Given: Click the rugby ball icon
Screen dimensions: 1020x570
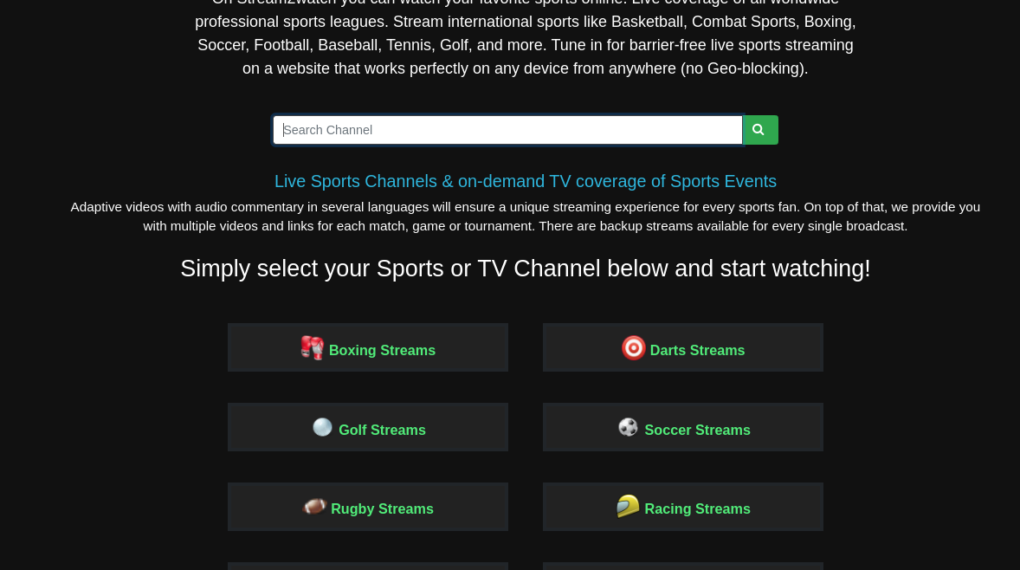Looking at the screenshot, I should coord(315,506).
